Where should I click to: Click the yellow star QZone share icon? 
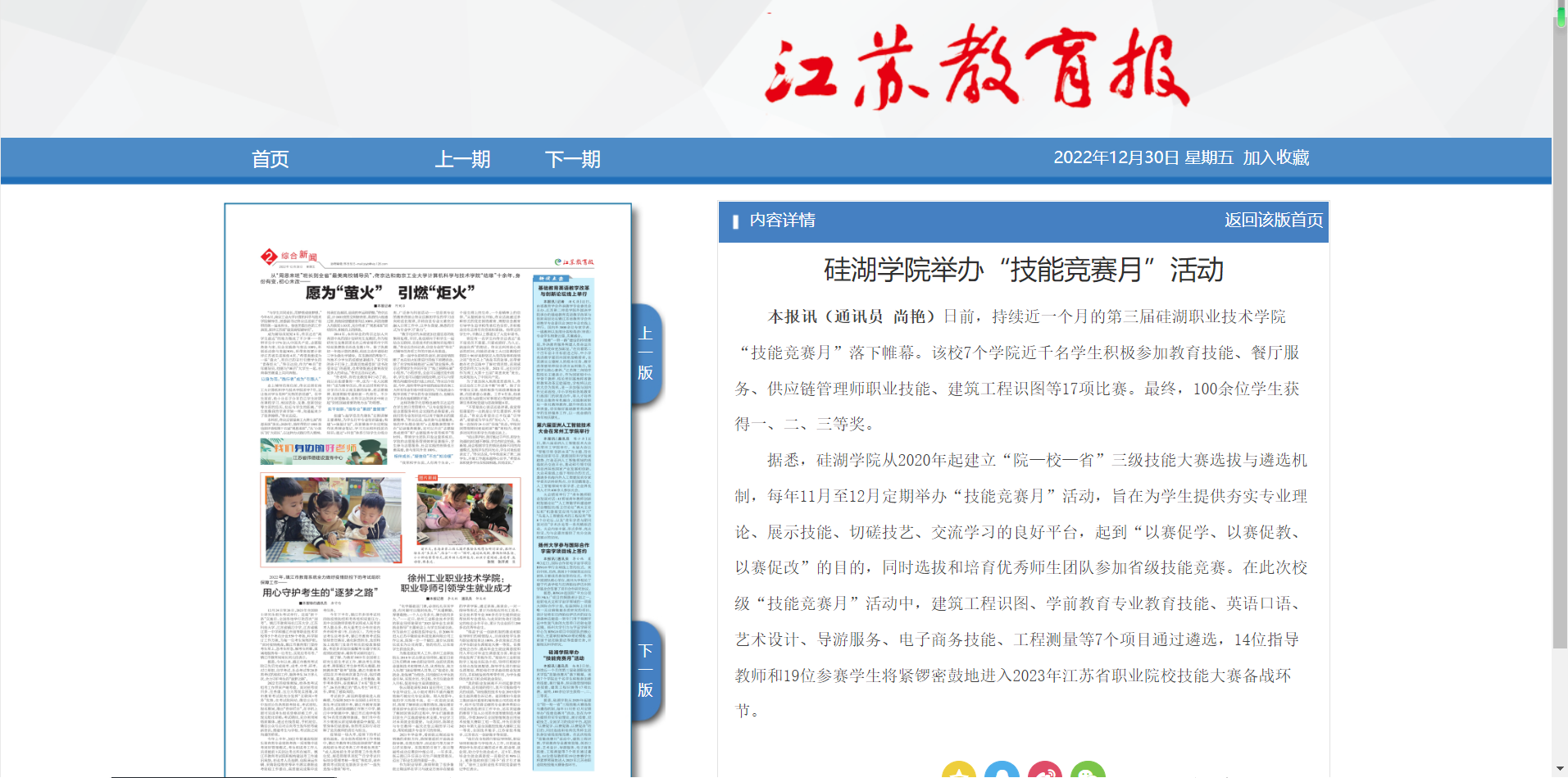tap(958, 771)
